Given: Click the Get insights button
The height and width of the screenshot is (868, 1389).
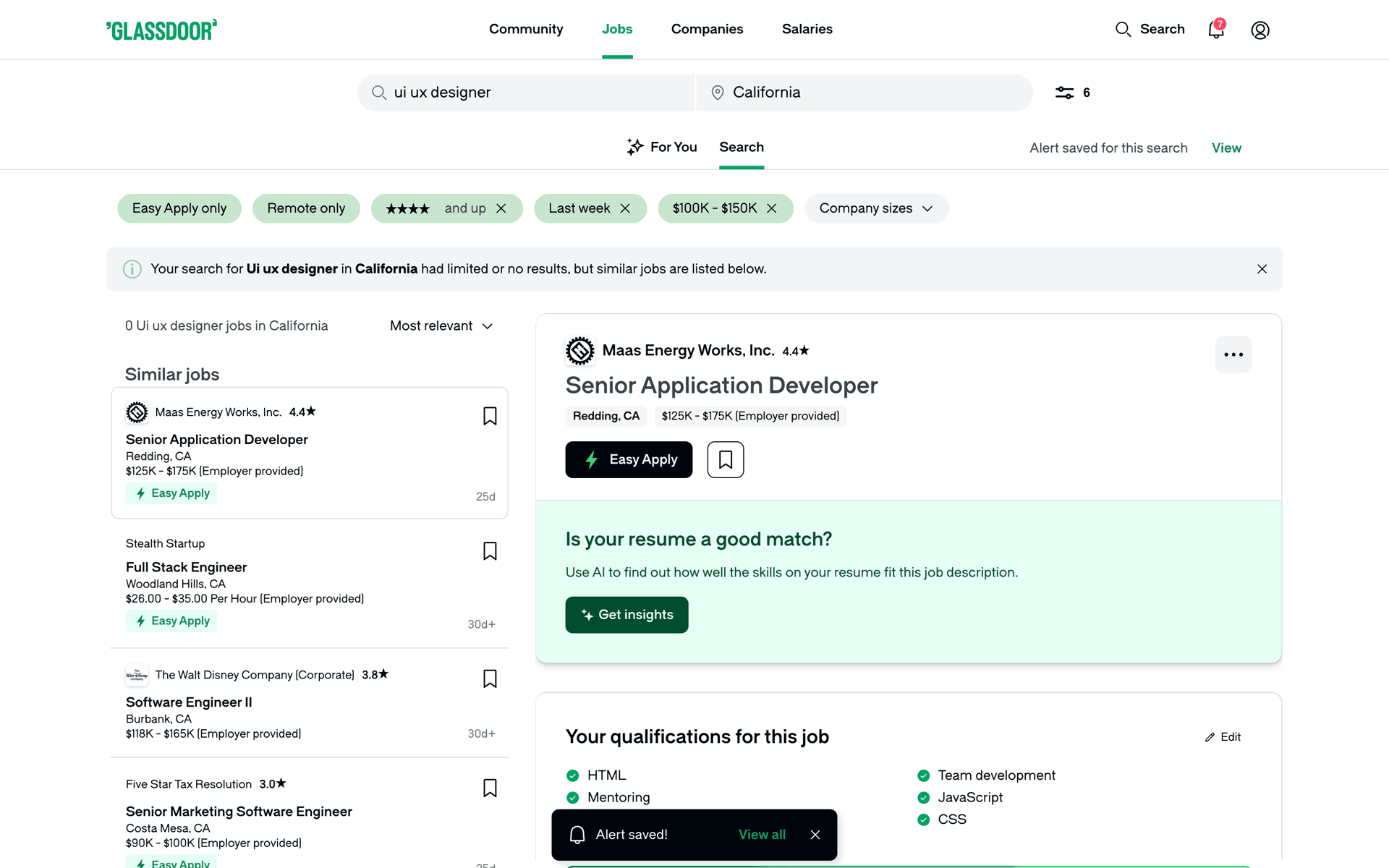Looking at the screenshot, I should pos(626,615).
